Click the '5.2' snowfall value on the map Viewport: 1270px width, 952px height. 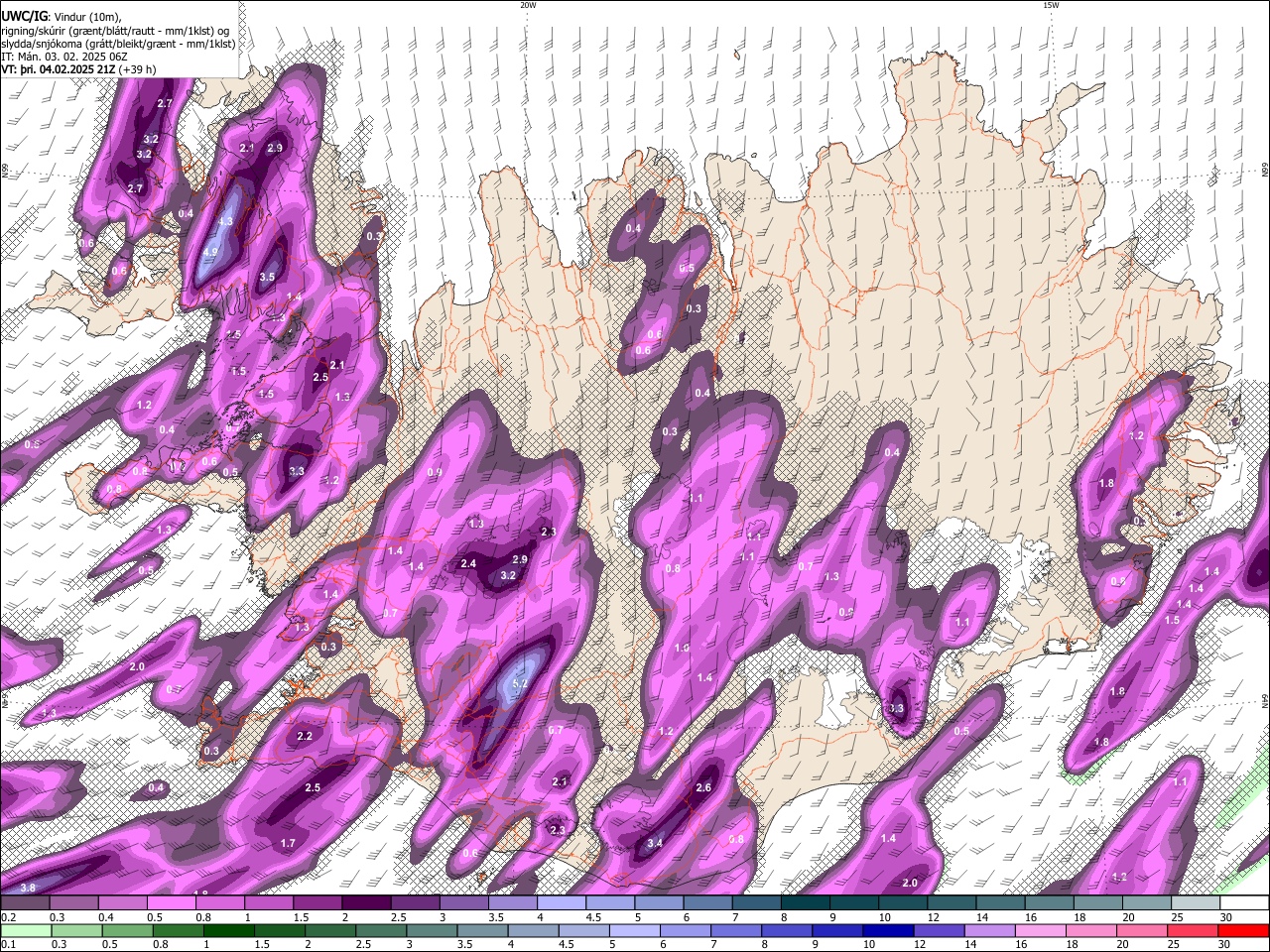521,683
